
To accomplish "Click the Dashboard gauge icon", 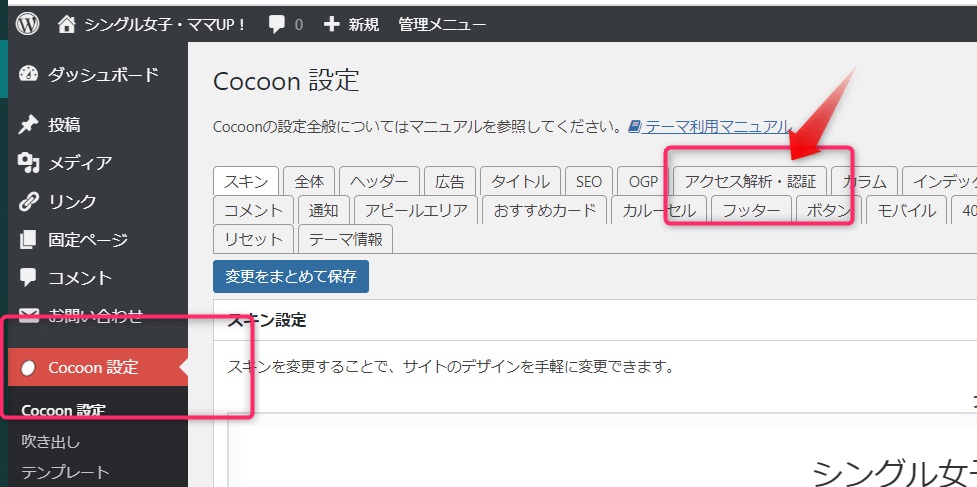I will pyautogui.click(x=29, y=75).
